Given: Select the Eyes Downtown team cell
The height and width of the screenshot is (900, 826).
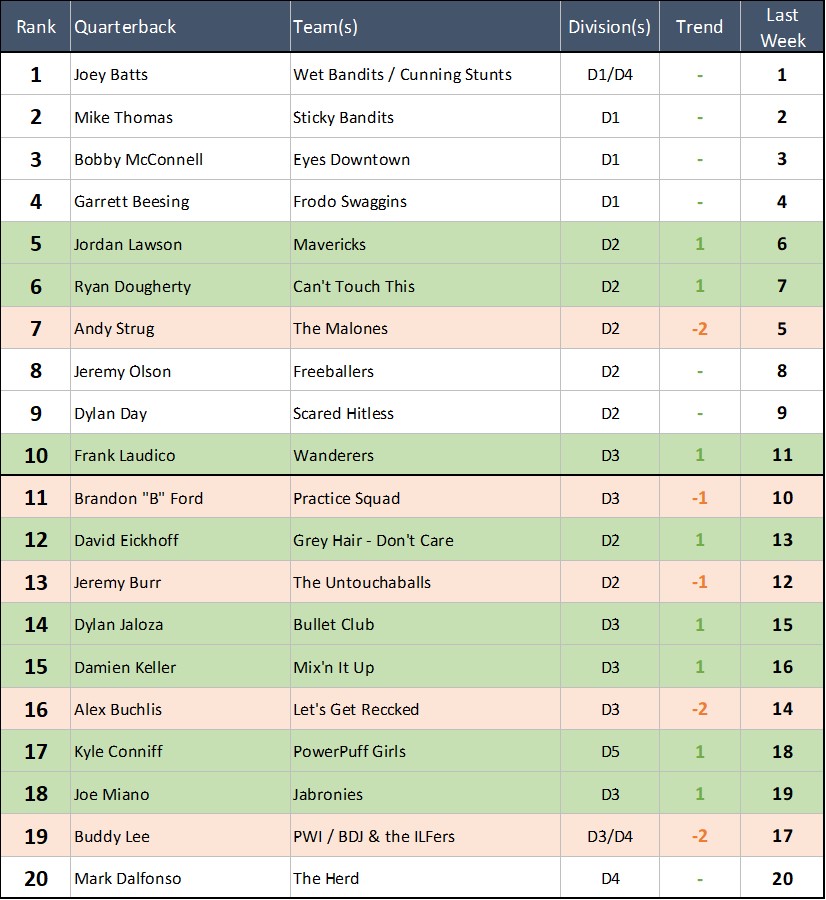Looking at the screenshot, I should point(351,159).
